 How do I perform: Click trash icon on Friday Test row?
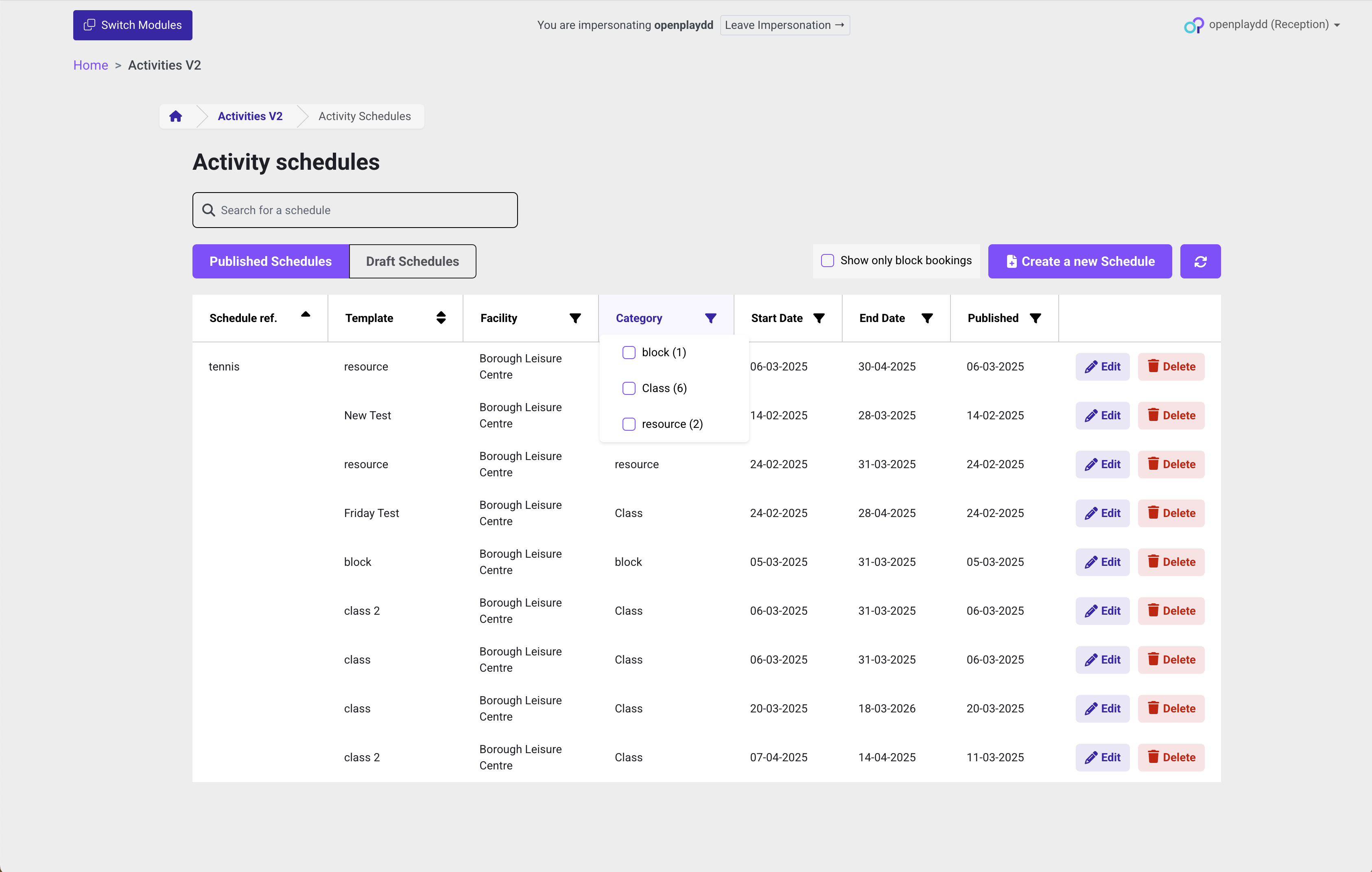click(1153, 513)
